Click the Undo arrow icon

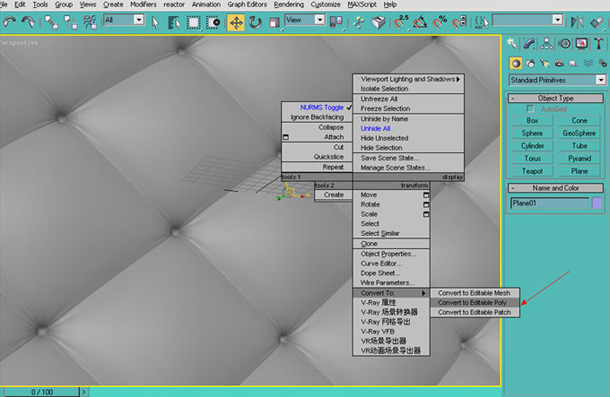(x=10, y=22)
